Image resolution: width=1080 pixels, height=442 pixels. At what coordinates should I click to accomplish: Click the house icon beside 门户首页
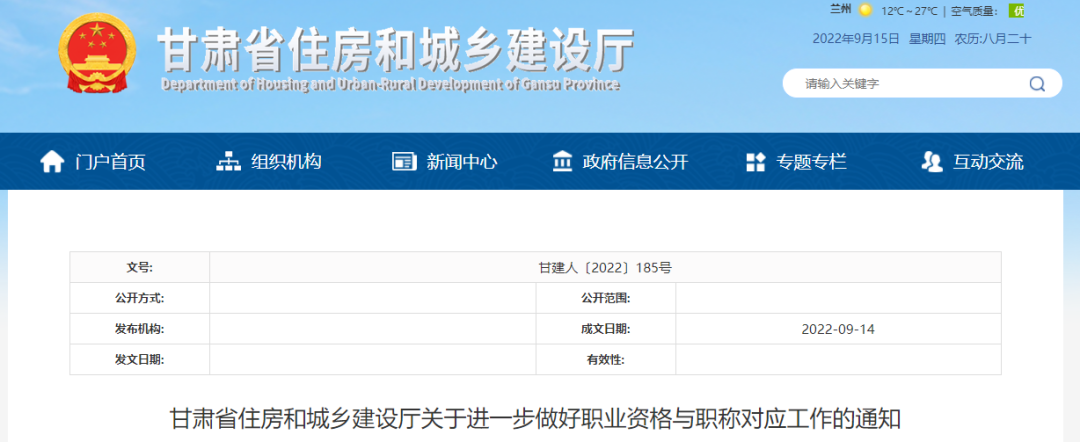(51, 162)
